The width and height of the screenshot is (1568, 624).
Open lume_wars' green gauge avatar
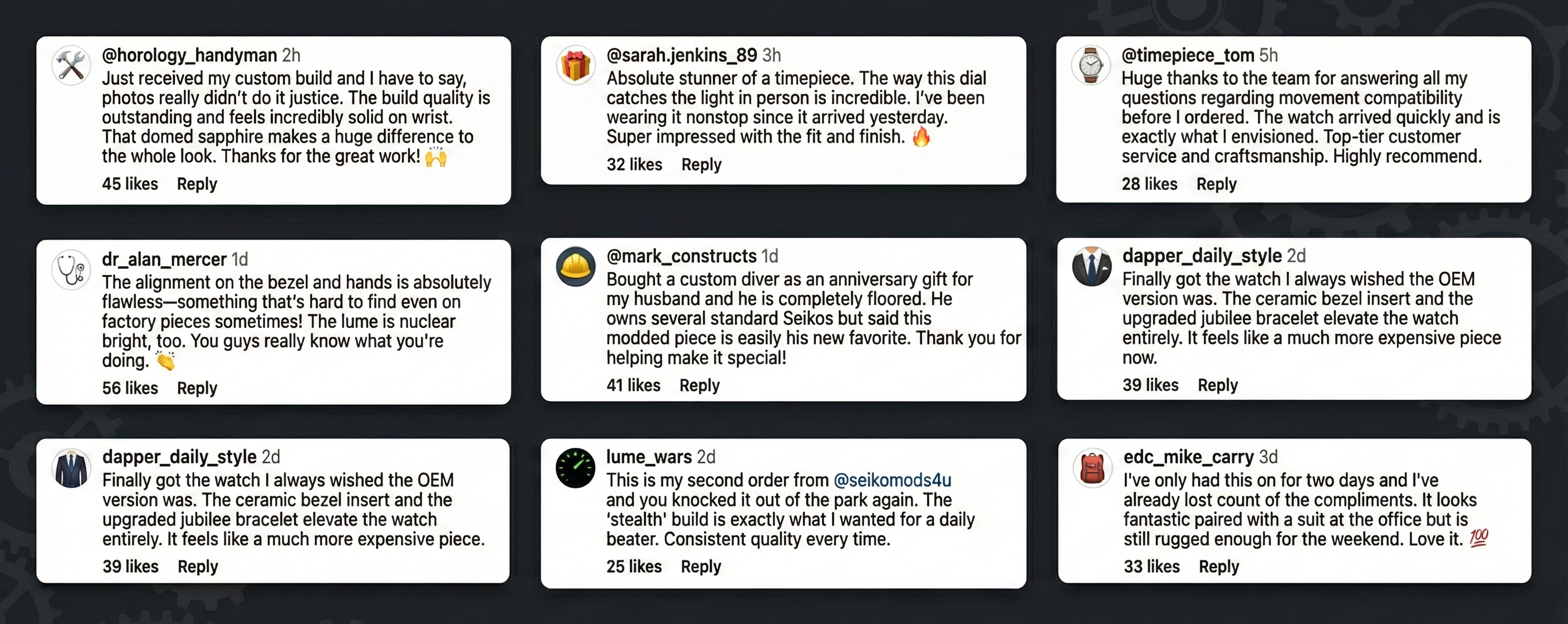[x=575, y=468]
